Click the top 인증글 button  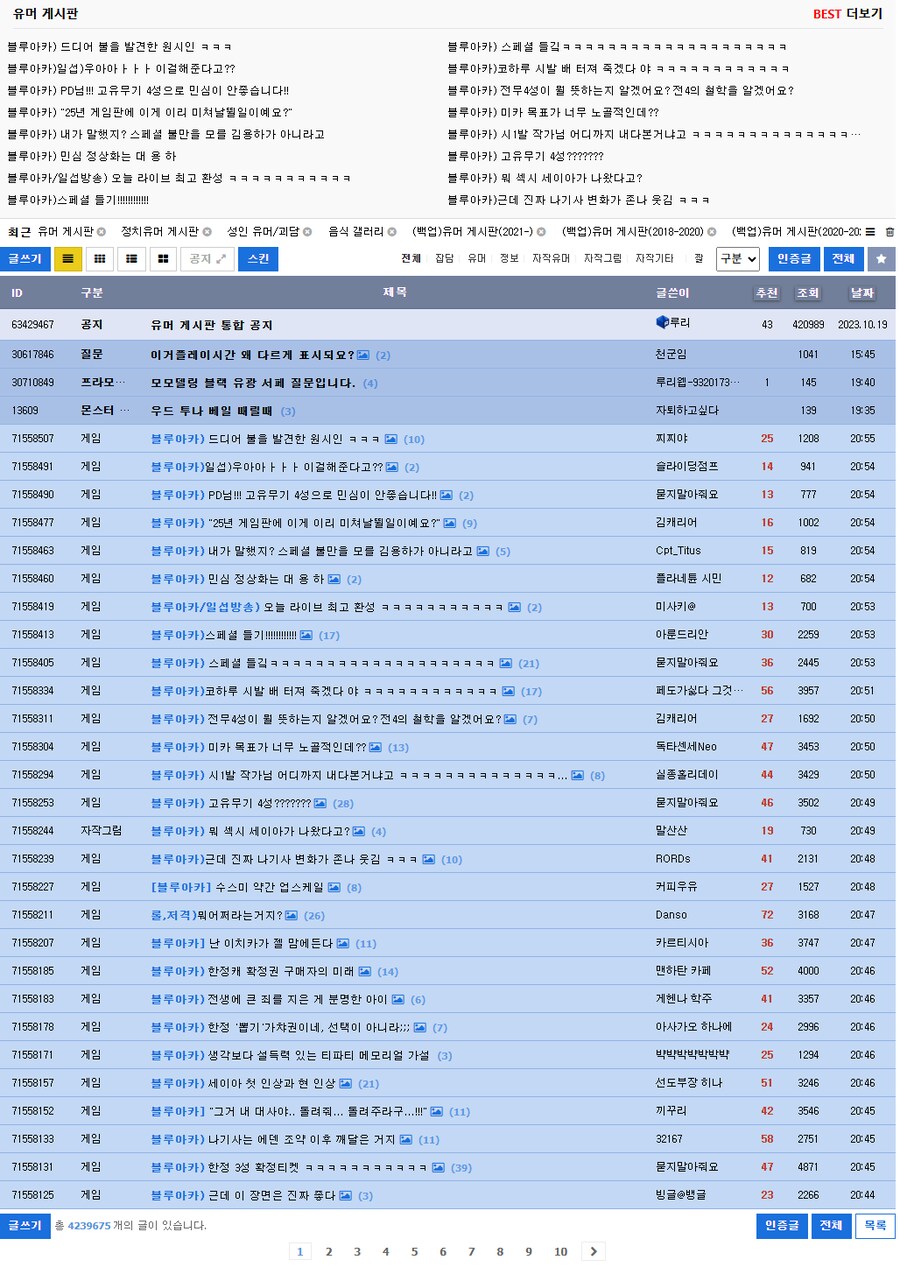(x=794, y=259)
